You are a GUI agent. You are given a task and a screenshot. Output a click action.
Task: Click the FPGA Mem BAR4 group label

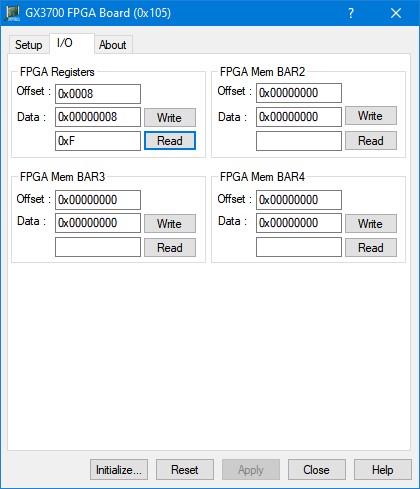tap(262, 176)
